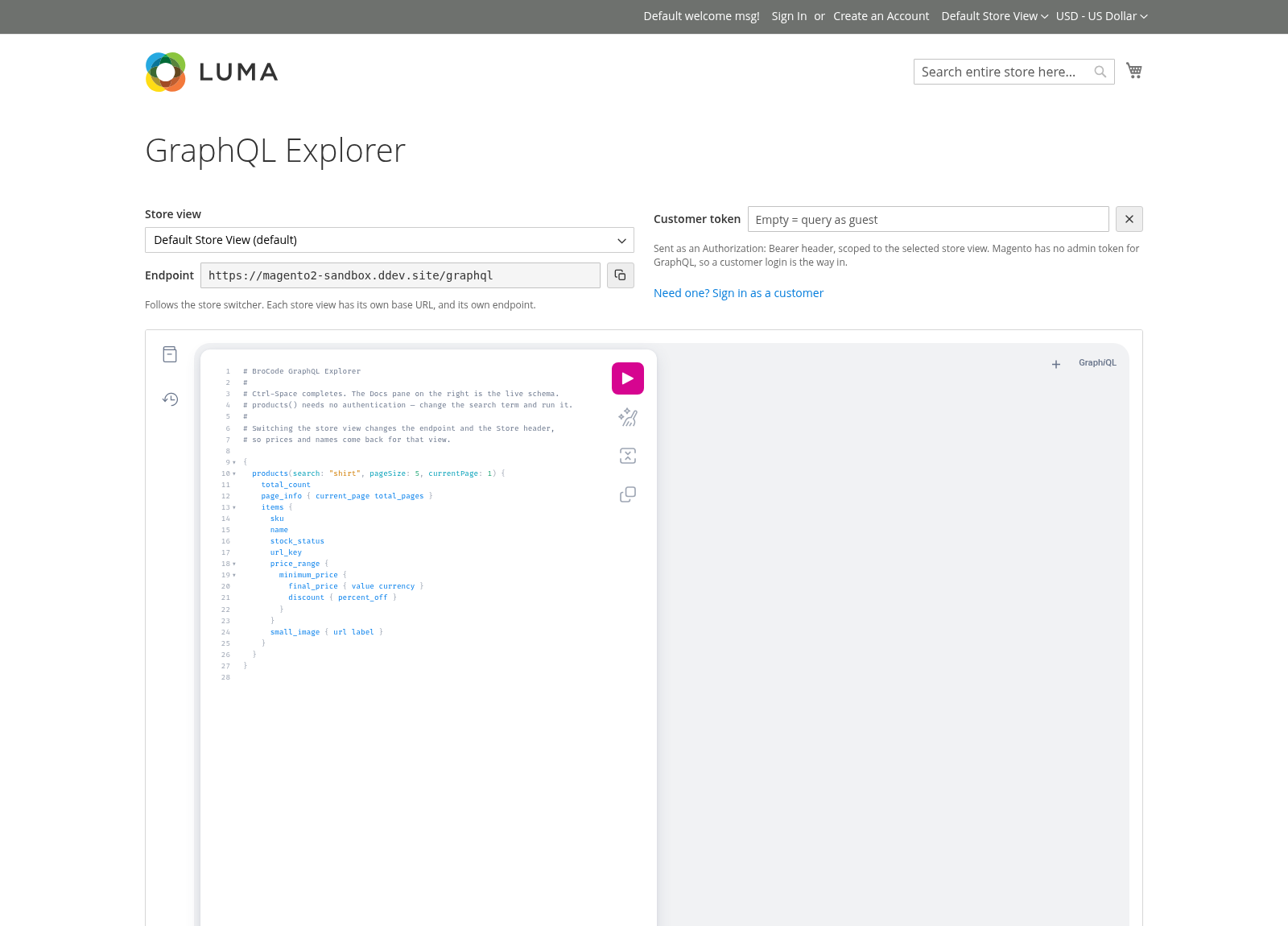Collapse the price_range block at line 18
Screen dimensions: 1288x926
pyautogui.click(x=234, y=564)
